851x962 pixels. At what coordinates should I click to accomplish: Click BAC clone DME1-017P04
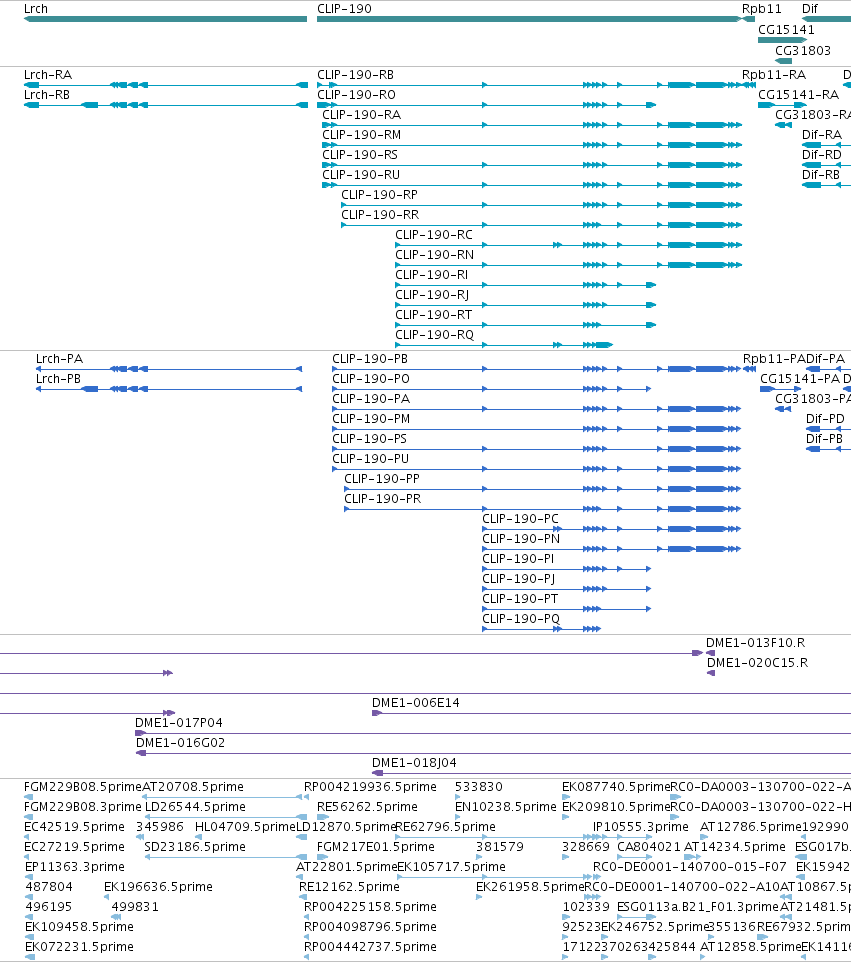click(179, 723)
